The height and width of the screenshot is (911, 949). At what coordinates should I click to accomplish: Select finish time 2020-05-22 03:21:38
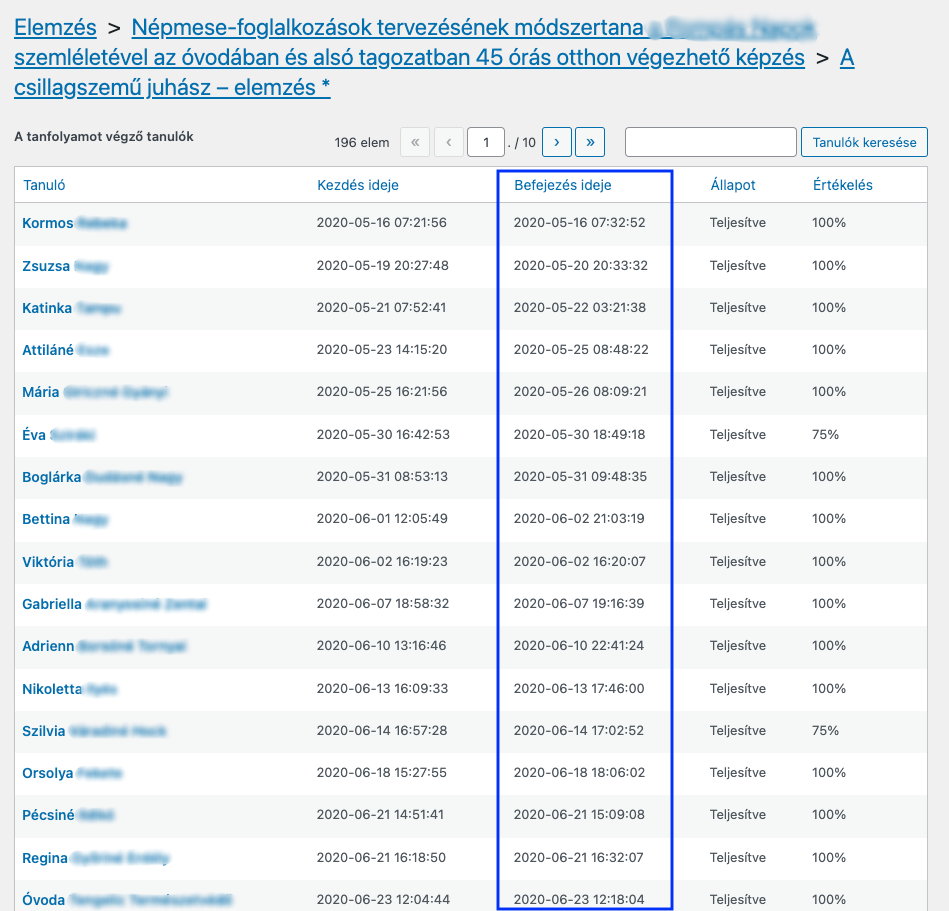click(x=580, y=308)
